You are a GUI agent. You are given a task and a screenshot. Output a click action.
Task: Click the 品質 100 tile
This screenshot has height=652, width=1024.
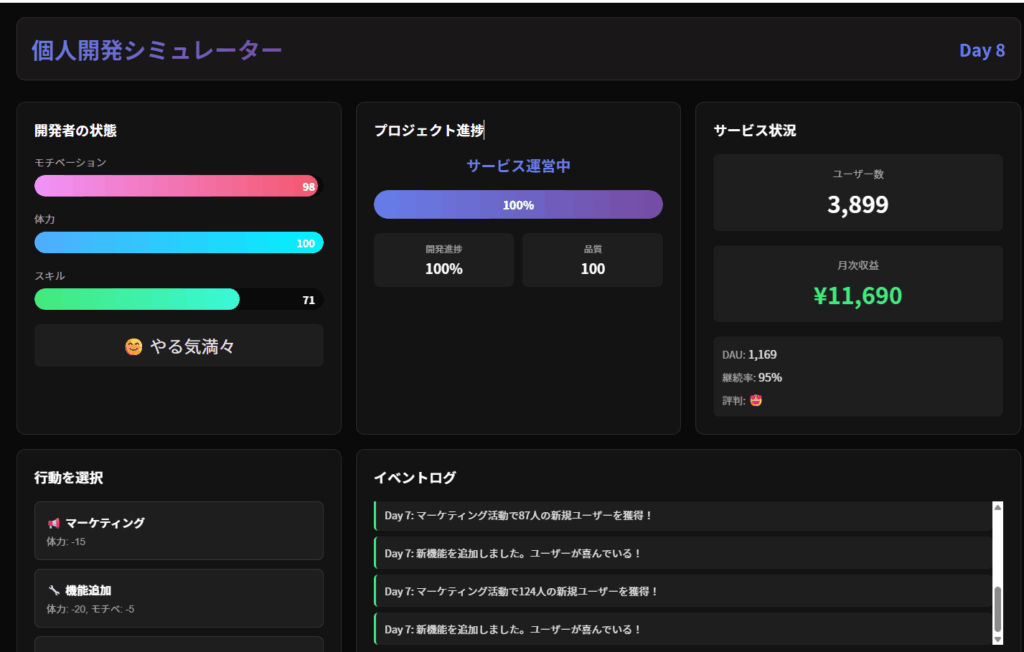592,260
